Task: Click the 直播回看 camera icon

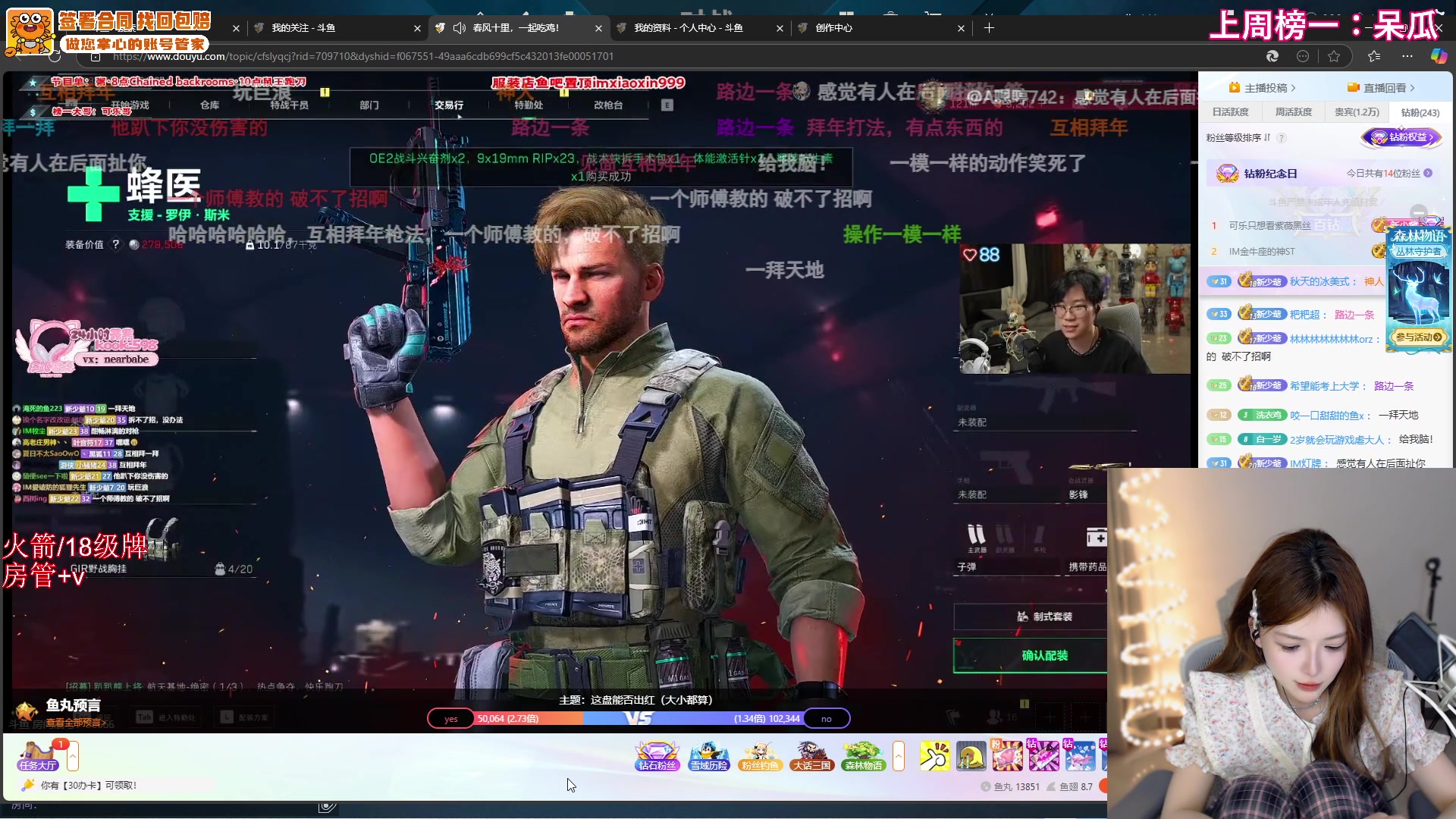Action: (1353, 88)
